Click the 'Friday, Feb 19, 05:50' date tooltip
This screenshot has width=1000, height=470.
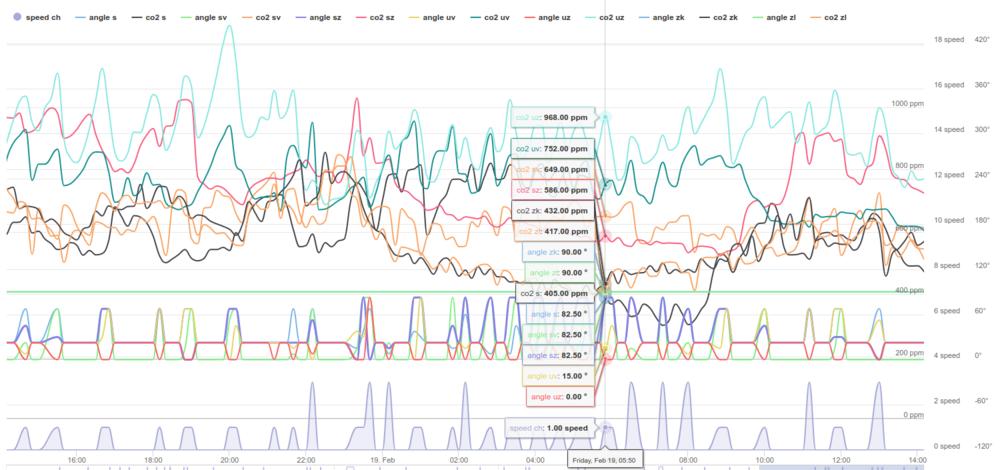605,459
